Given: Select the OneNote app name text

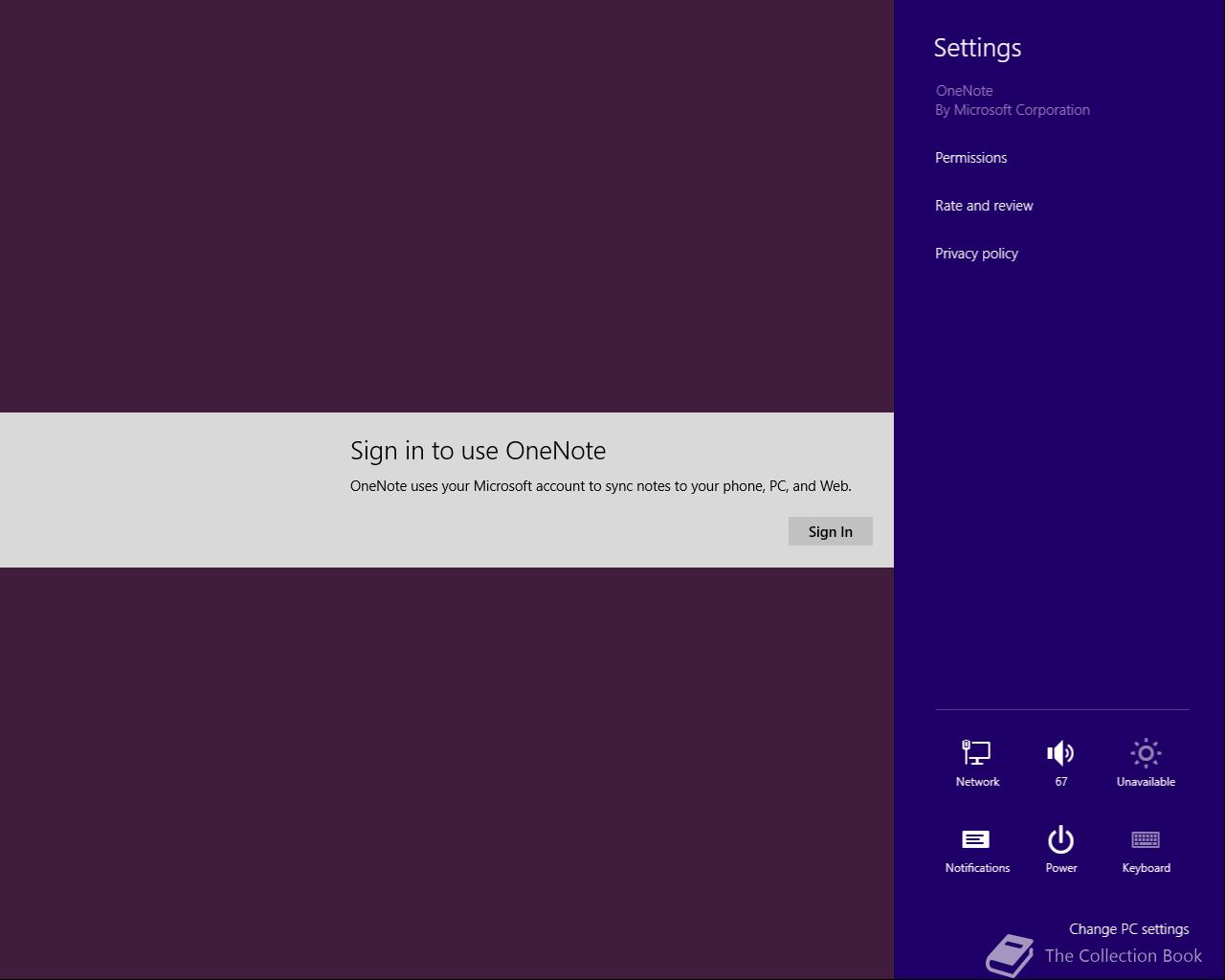Looking at the screenshot, I should 964,91.
